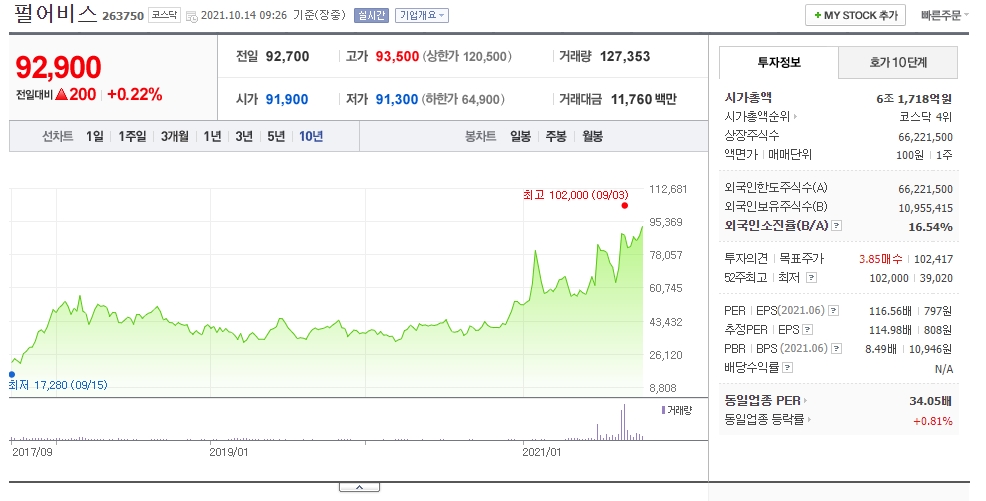The height and width of the screenshot is (501, 986).
Task: Expand the 빠른주문 dropdown
Action: click(944, 16)
